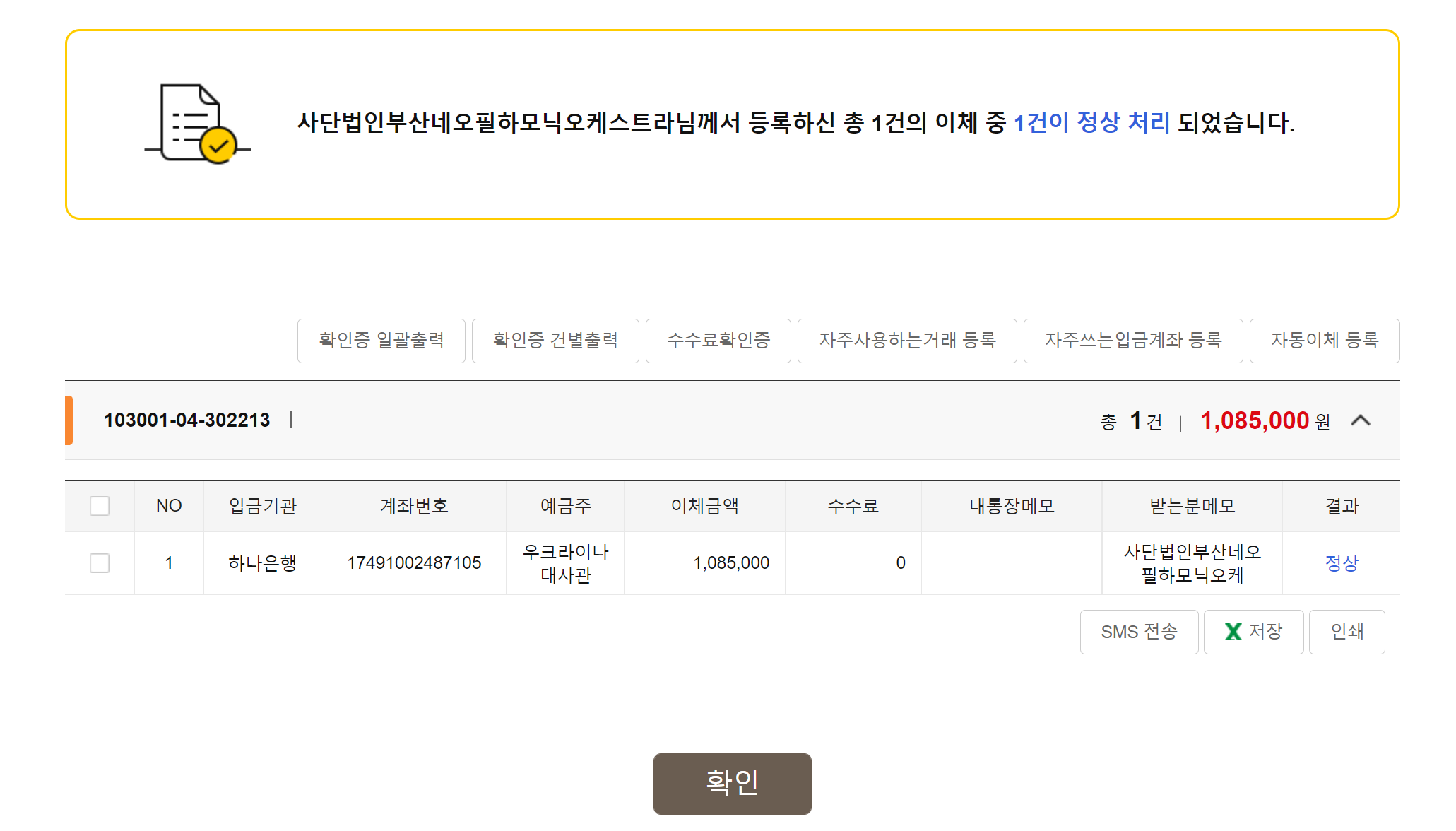Image resolution: width=1456 pixels, height=831 pixels.
Task: Click the 인쇄 print button
Action: (1346, 632)
